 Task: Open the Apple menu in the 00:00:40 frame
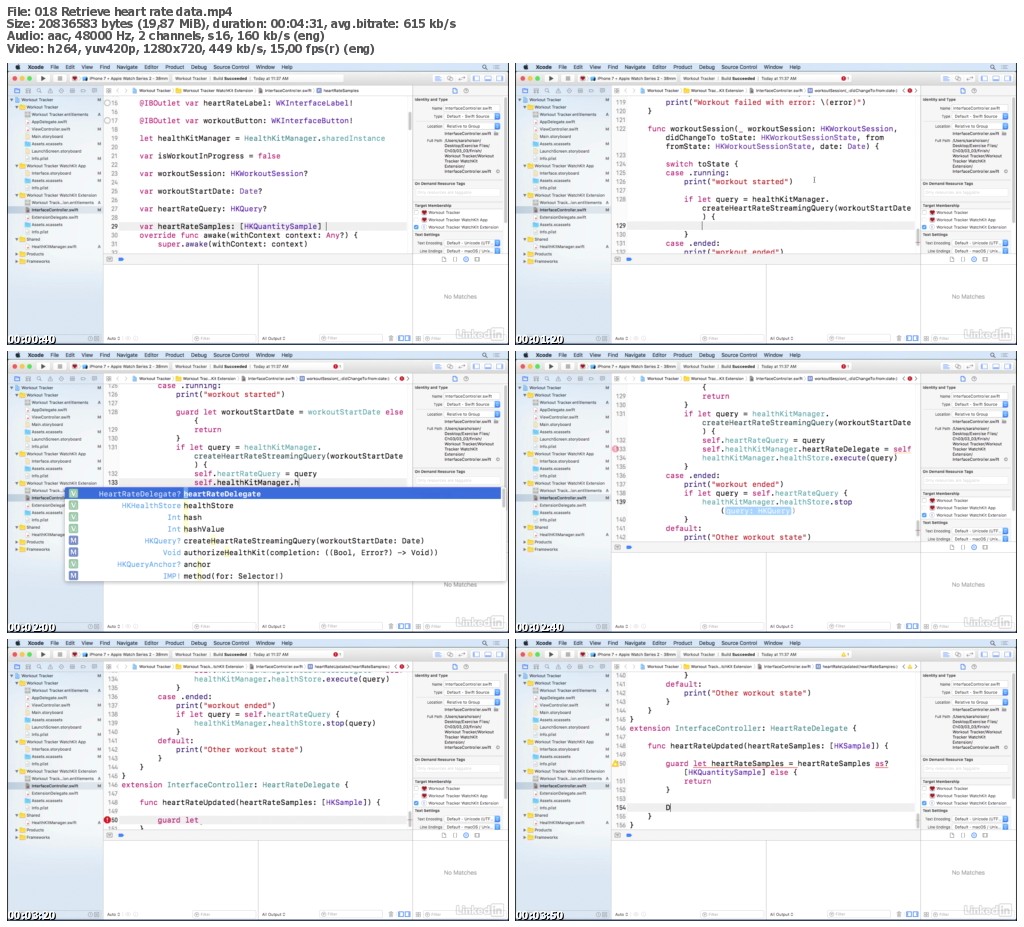pos(18,67)
